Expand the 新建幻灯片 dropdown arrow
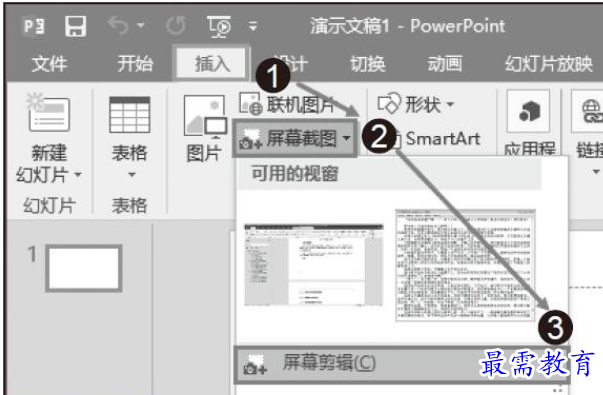603x395 pixels. click(78, 175)
